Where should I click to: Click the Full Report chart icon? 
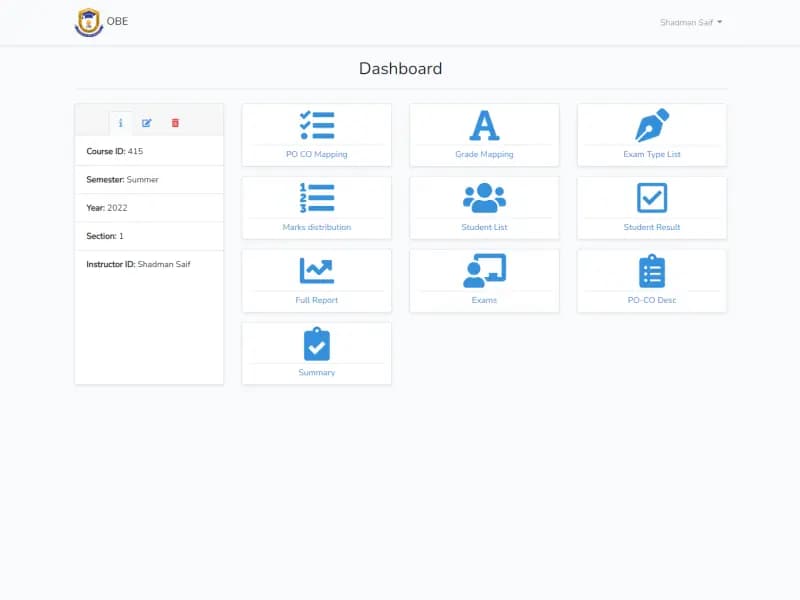316,271
